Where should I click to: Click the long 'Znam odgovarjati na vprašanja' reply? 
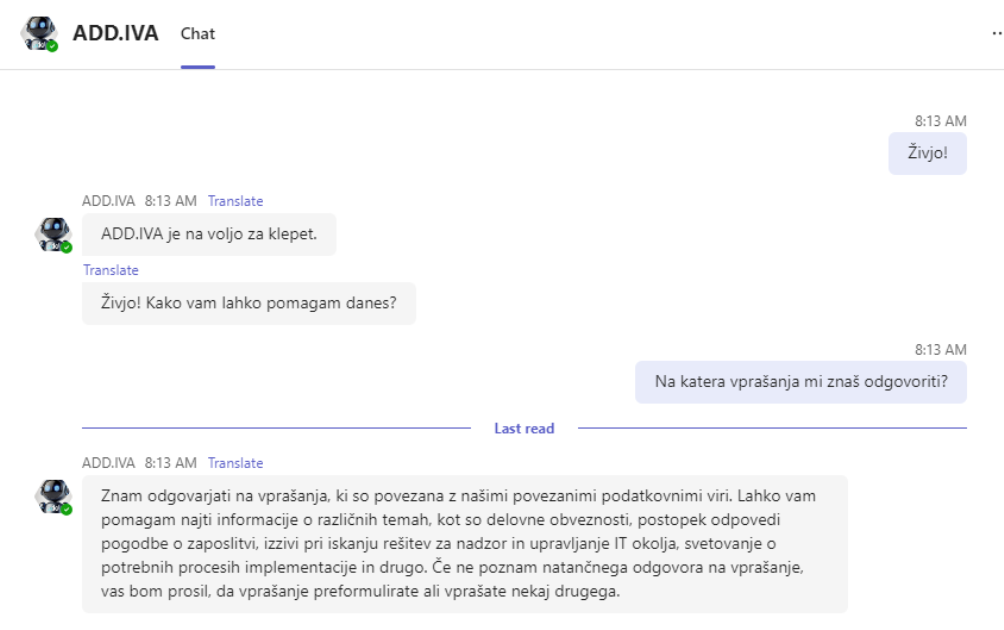tap(464, 544)
